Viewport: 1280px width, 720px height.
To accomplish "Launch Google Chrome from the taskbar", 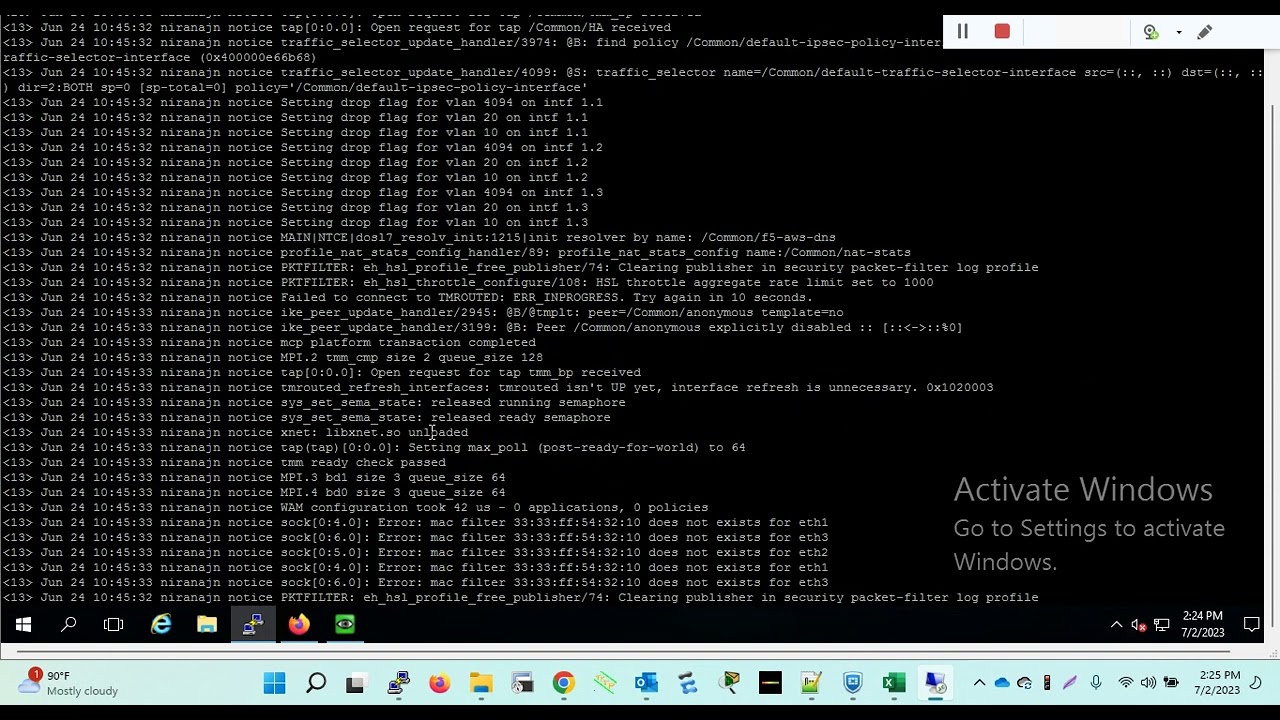I will point(564,684).
